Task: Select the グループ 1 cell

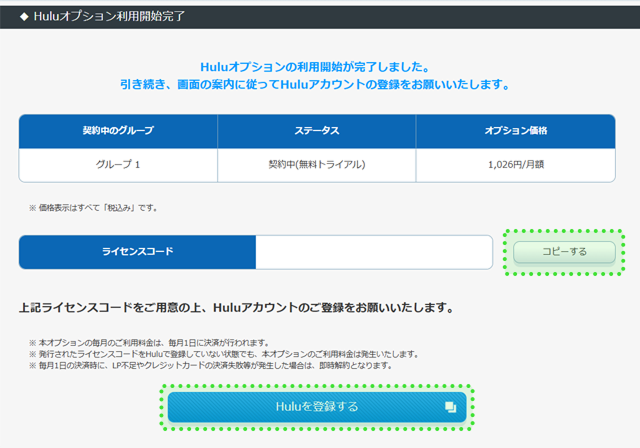Action: tap(118, 165)
